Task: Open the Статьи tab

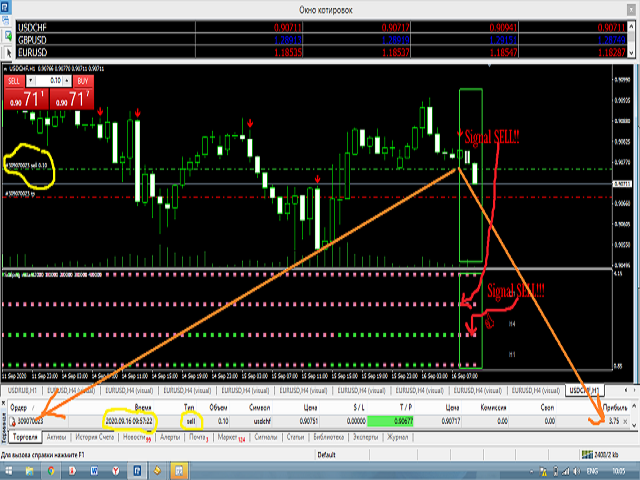Action: pyautogui.click(x=295, y=437)
